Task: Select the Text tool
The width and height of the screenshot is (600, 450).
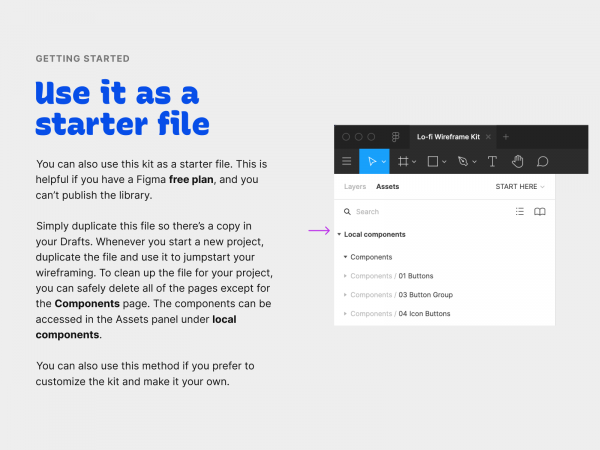Action: [492, 161]
